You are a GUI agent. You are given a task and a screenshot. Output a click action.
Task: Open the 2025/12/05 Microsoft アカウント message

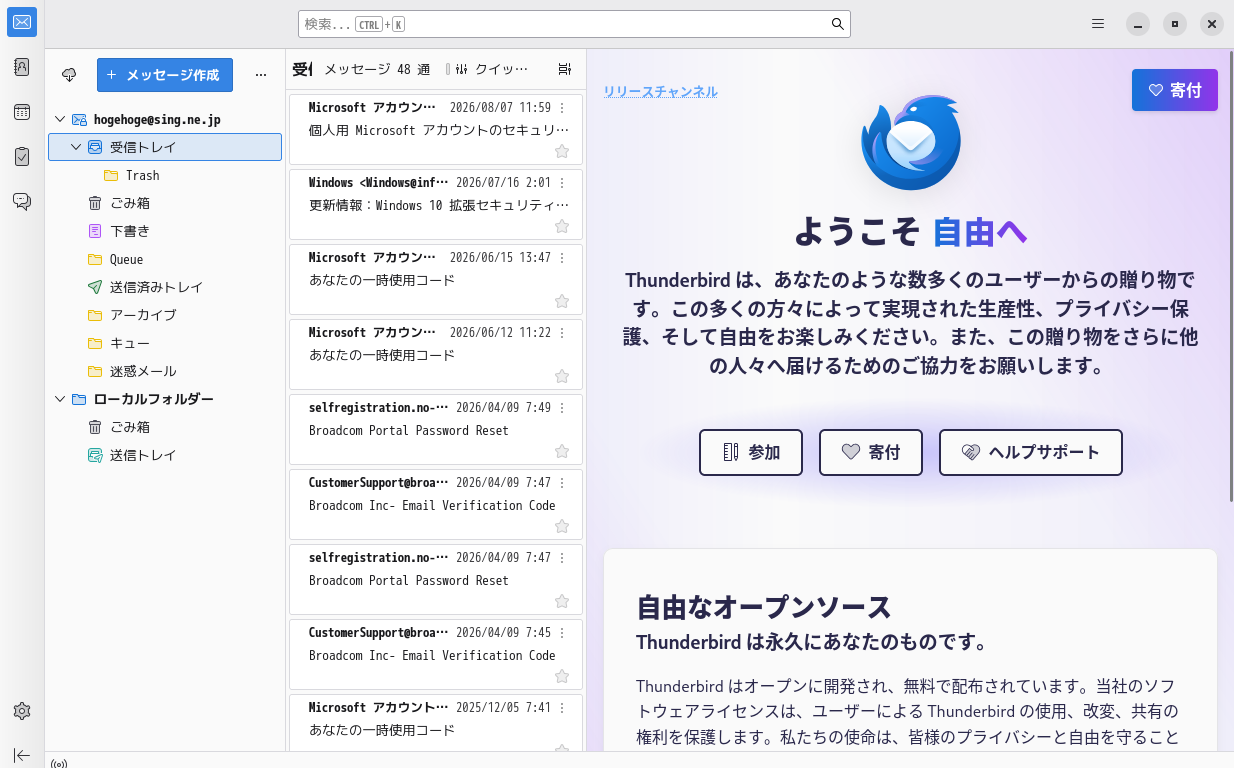(435, 723)
